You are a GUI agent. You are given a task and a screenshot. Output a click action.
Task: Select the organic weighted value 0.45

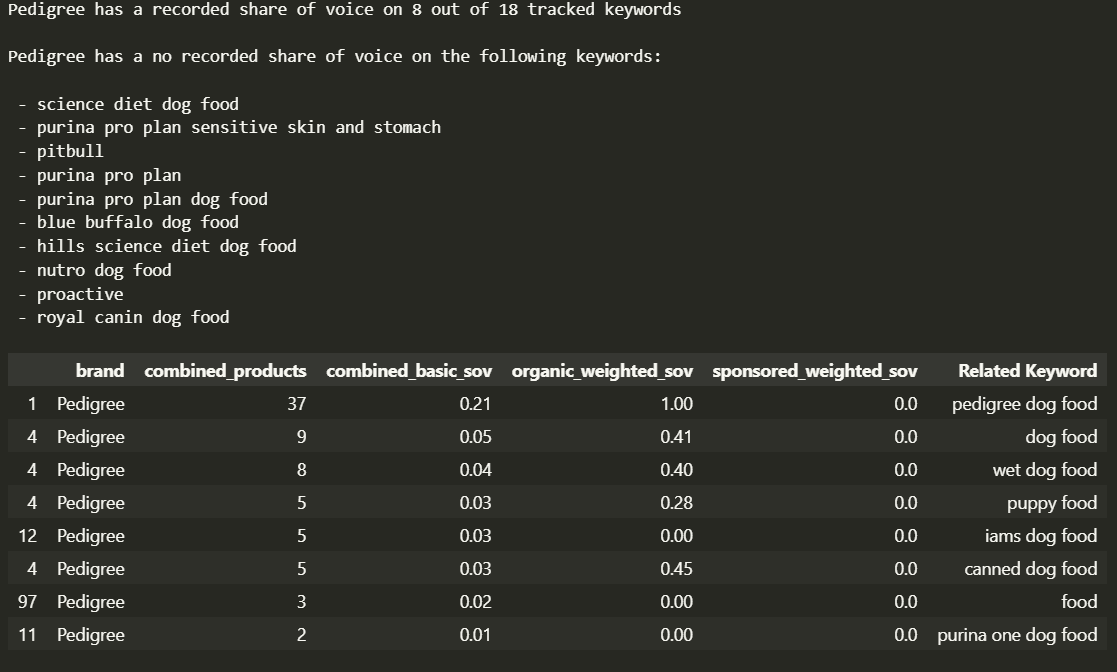tap(676, 569)
